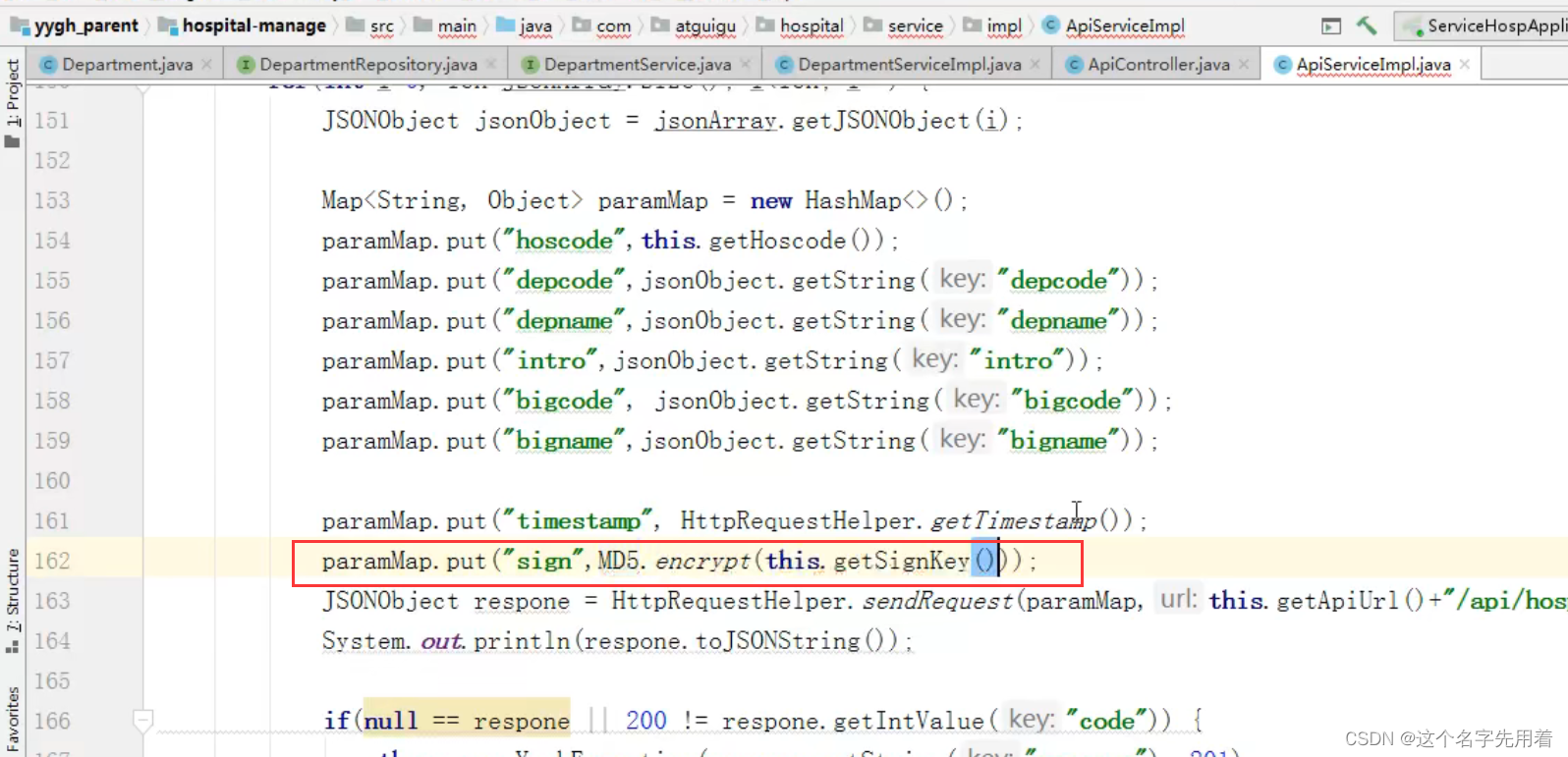Image resolution: width=1568 pixels, height=757 pixels.
Task: Click getIntValue on line 166
Action: pos(908,721)
